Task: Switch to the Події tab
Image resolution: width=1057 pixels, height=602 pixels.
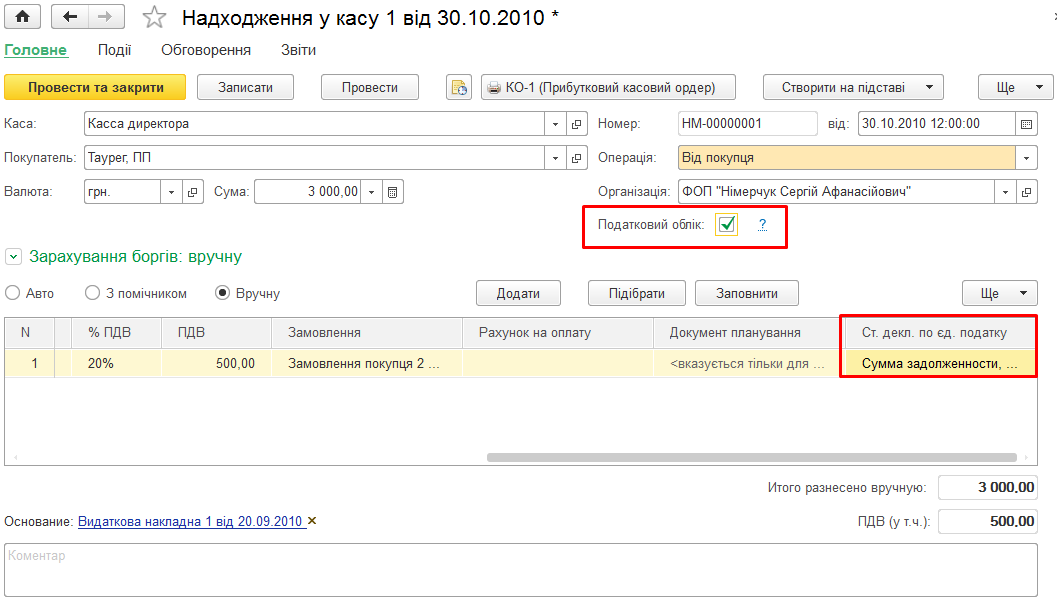Action: click(x=115, y=50)
